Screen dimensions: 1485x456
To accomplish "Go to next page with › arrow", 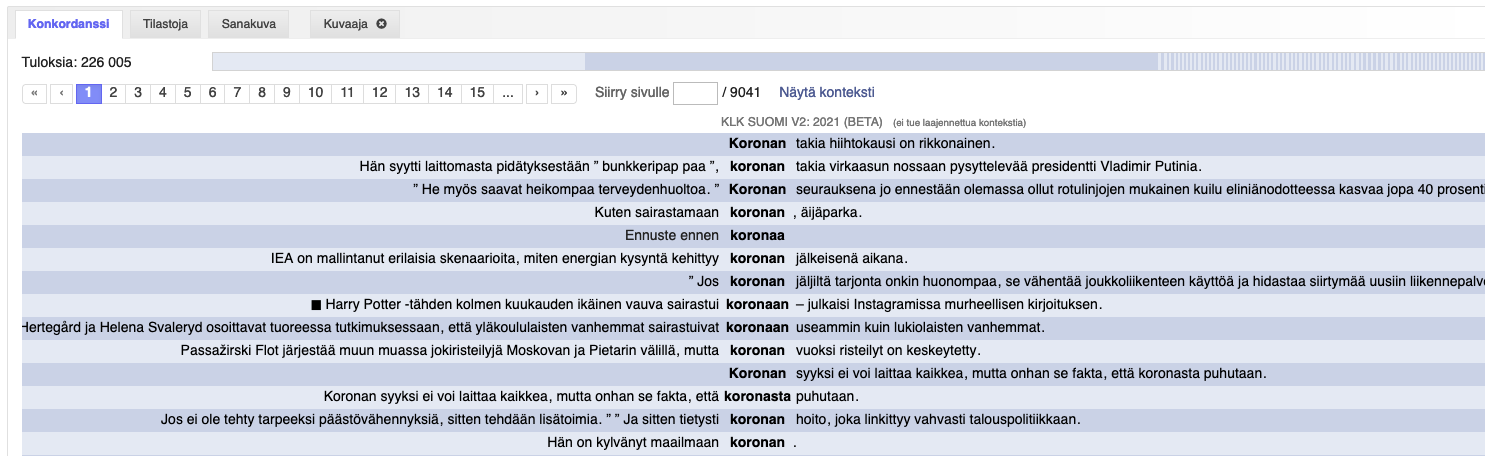I will click(x=537, y=93).
